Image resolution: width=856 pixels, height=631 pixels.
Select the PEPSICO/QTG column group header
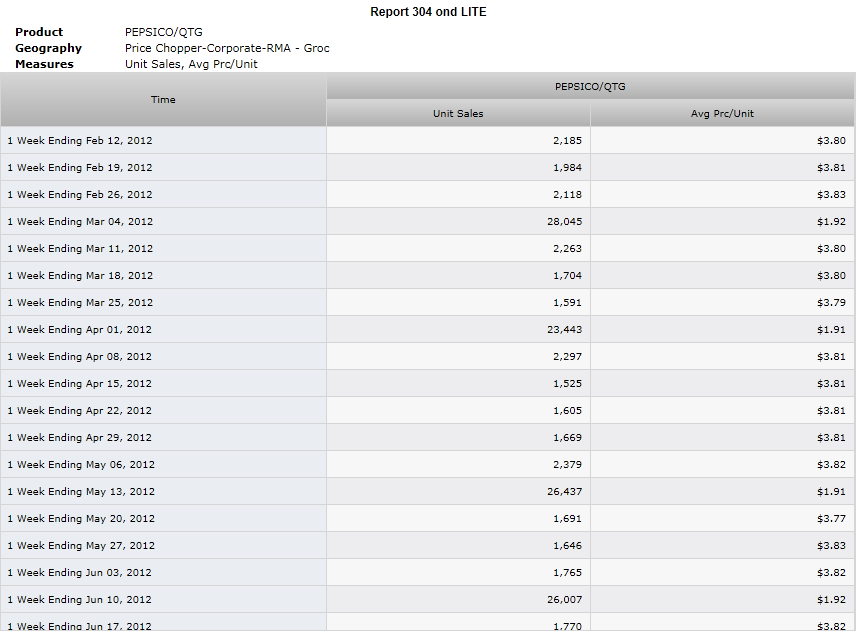coord(590,86)
